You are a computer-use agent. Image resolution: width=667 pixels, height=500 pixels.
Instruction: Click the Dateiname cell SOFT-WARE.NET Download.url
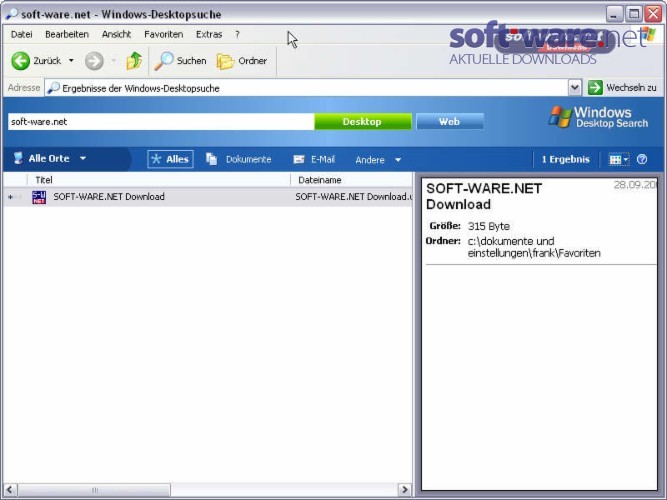pyautogui.click(x=354, y=197)
